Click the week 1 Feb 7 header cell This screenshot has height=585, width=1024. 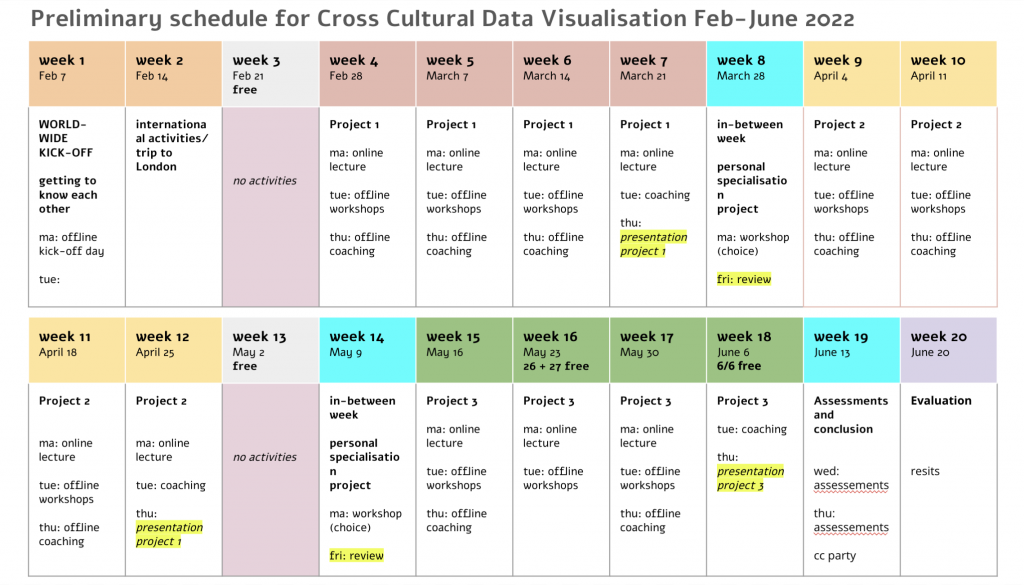click(x=77, y=74)
